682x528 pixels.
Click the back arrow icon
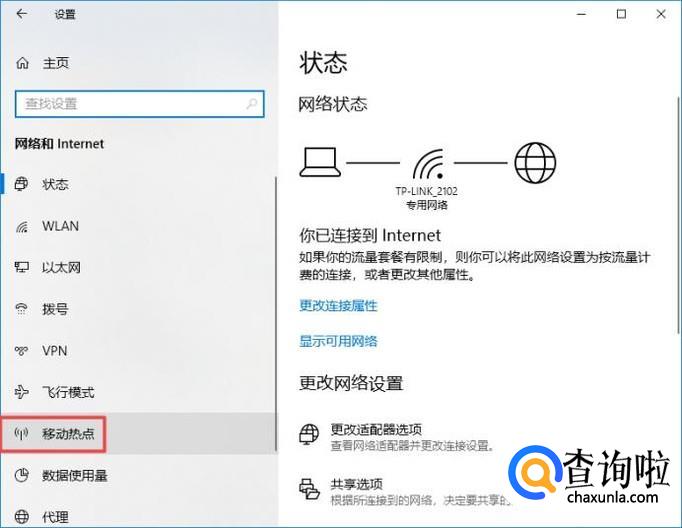pyautogui.click(x=21, y=14)
